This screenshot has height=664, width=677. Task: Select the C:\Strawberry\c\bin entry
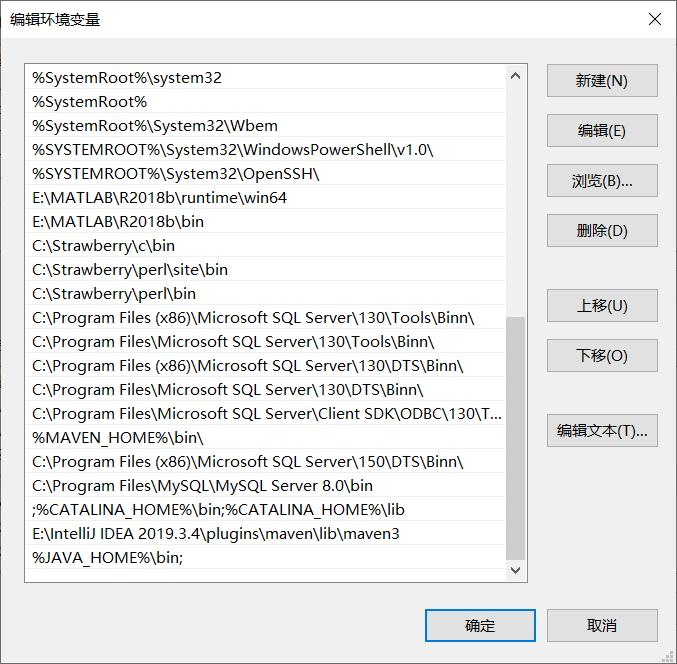pos(265,246)
